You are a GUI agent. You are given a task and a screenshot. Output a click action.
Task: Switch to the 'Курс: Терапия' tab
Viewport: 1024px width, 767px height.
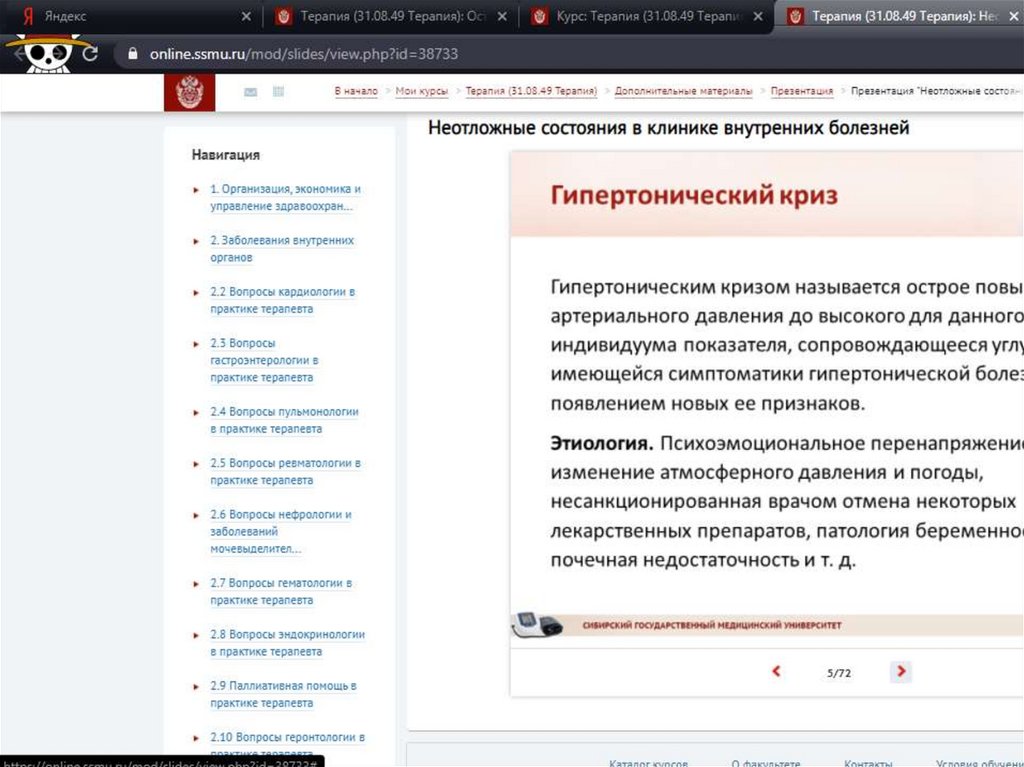647,16
